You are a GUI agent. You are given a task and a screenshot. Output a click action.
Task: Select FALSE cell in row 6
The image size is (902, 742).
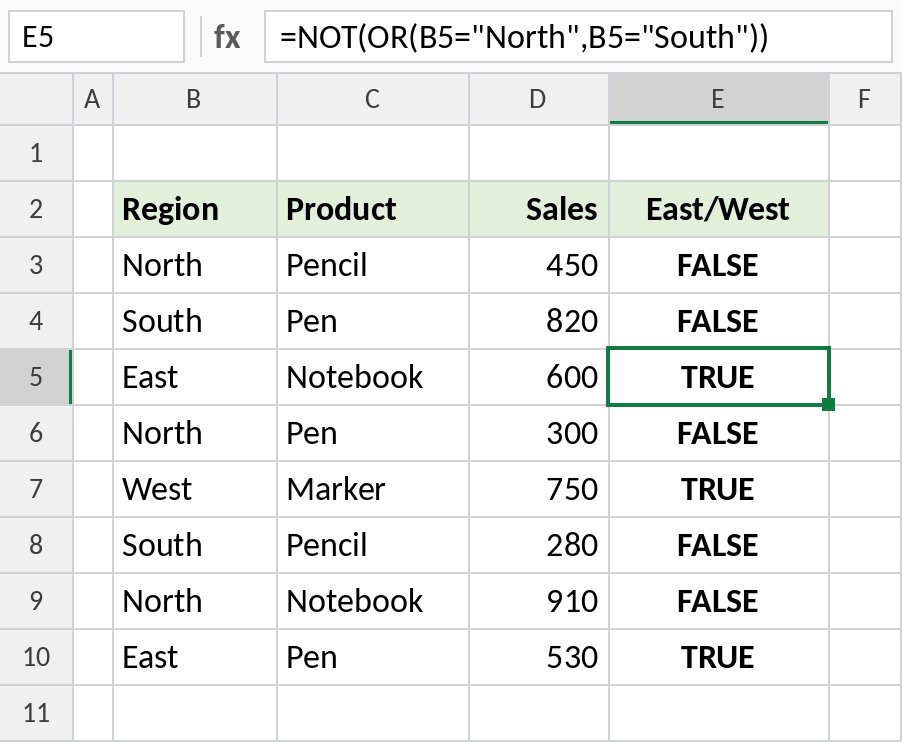[x=719, y=433]
